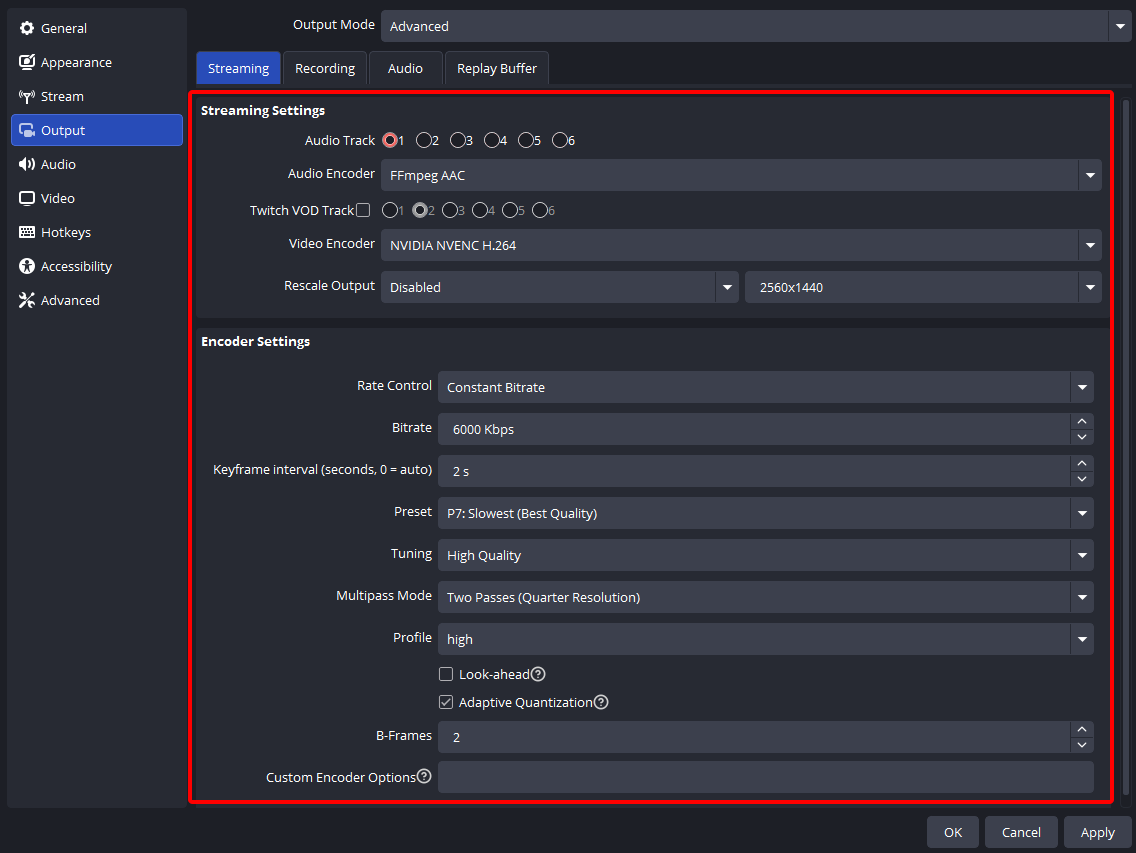The width and height of the screenshot is (1136, 853).
Task: Select Audio Track 1 radio button
Action: [390, 140]
